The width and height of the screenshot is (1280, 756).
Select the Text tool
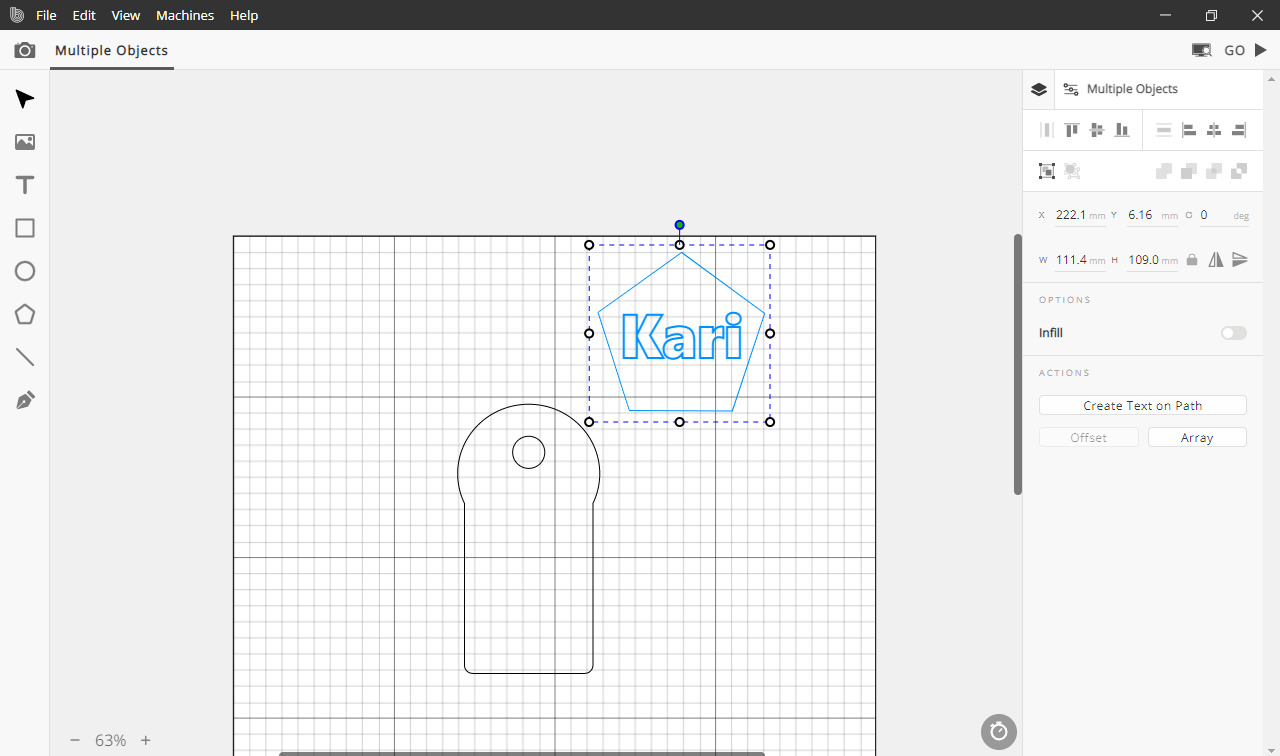pos(25,185)
